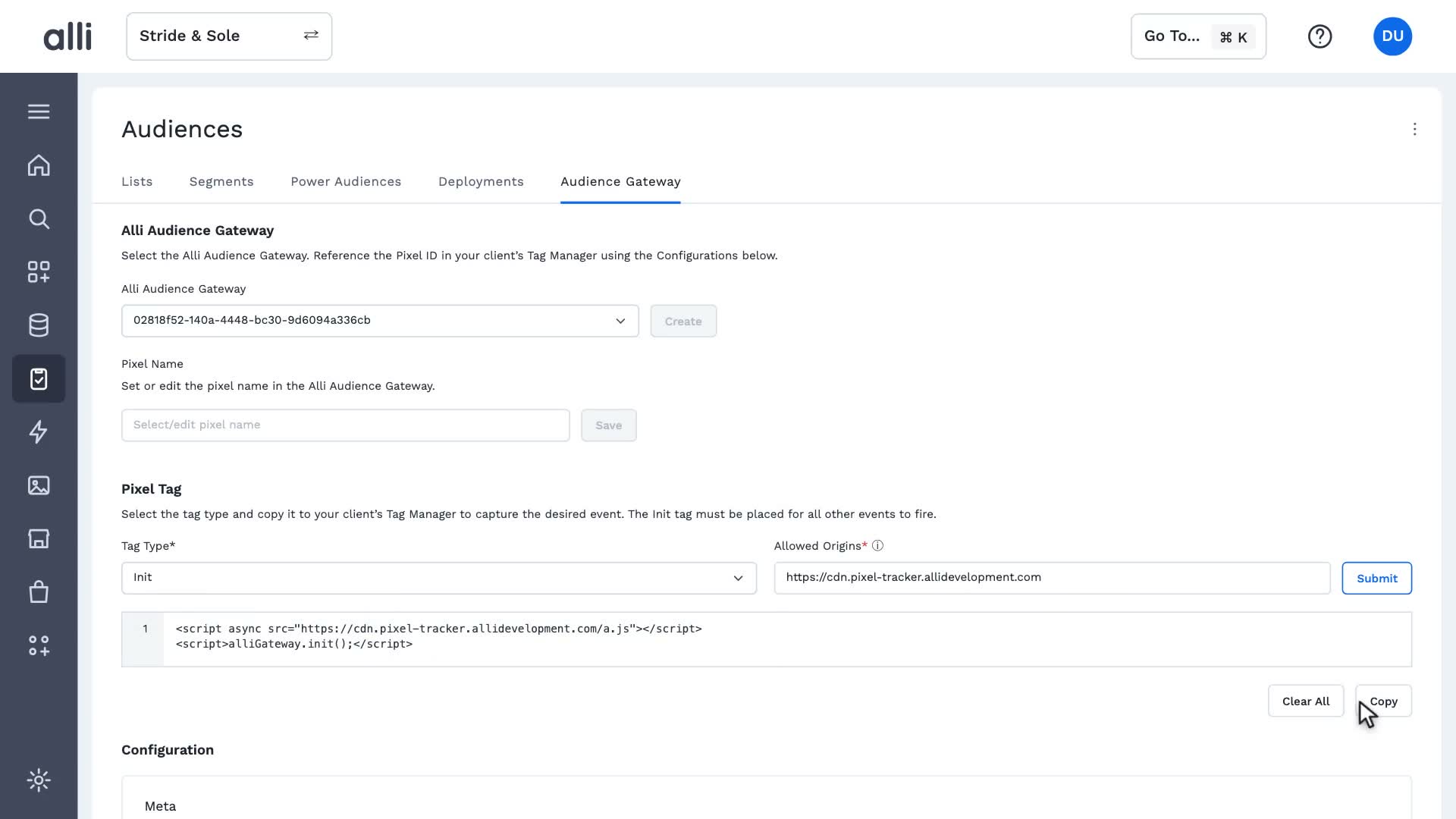Image resolution: width=1456 pixels, height=819 pixels.
Task: Click the Pixel Tag heading
Action: click(151, 489)
